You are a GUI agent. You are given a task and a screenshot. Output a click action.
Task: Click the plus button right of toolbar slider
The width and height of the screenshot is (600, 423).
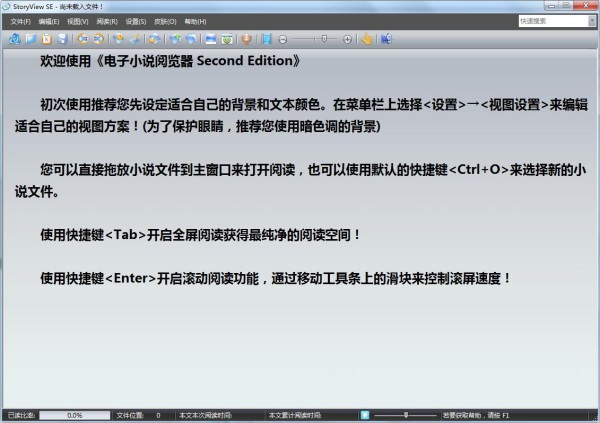pos(347,39)
